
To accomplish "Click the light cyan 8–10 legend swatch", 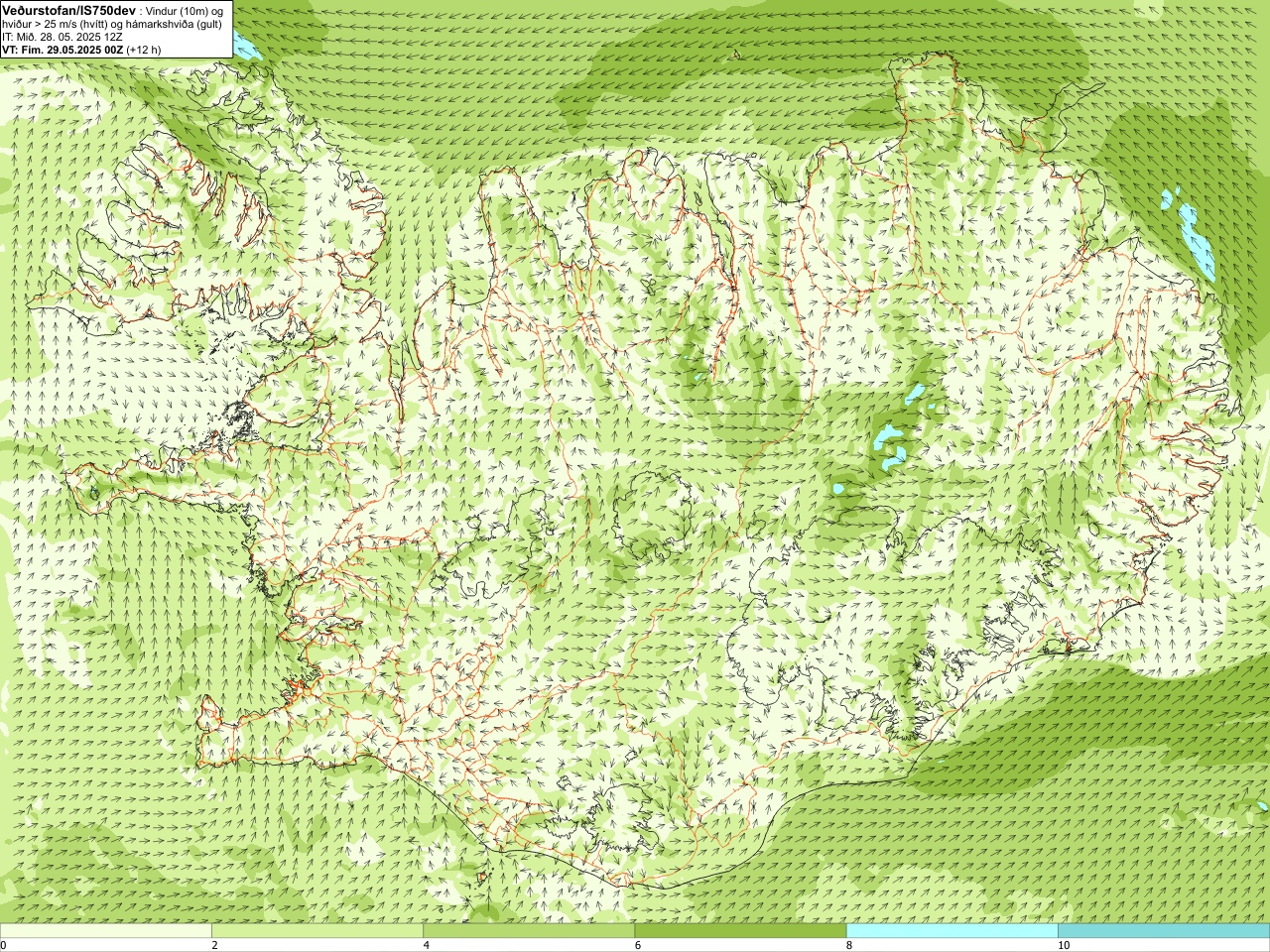I will [952, 931].
